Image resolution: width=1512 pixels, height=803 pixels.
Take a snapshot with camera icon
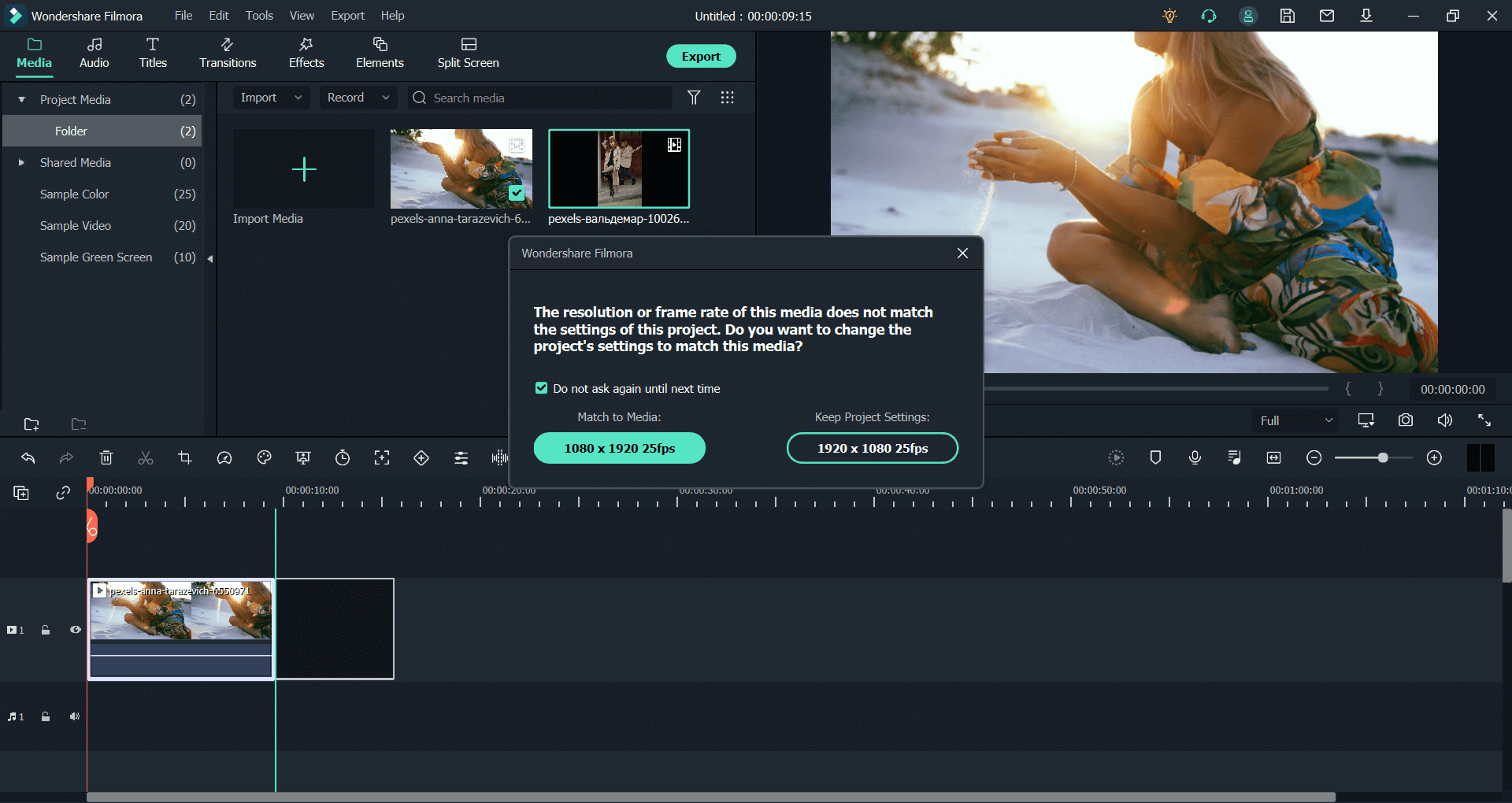pyautogui.click(x=1406, y=420)
